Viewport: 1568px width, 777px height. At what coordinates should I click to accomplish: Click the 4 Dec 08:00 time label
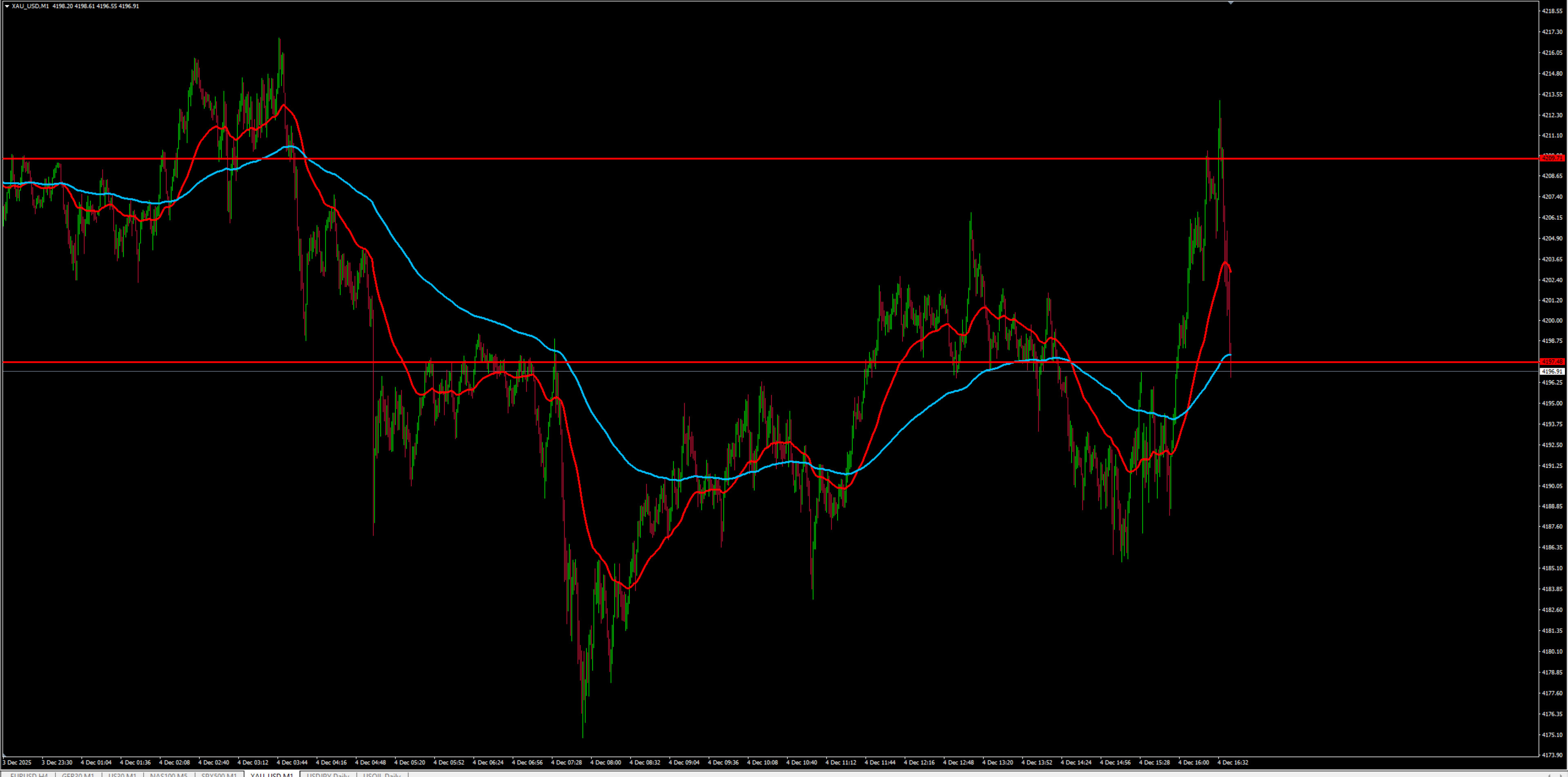[x=605, y=762]
